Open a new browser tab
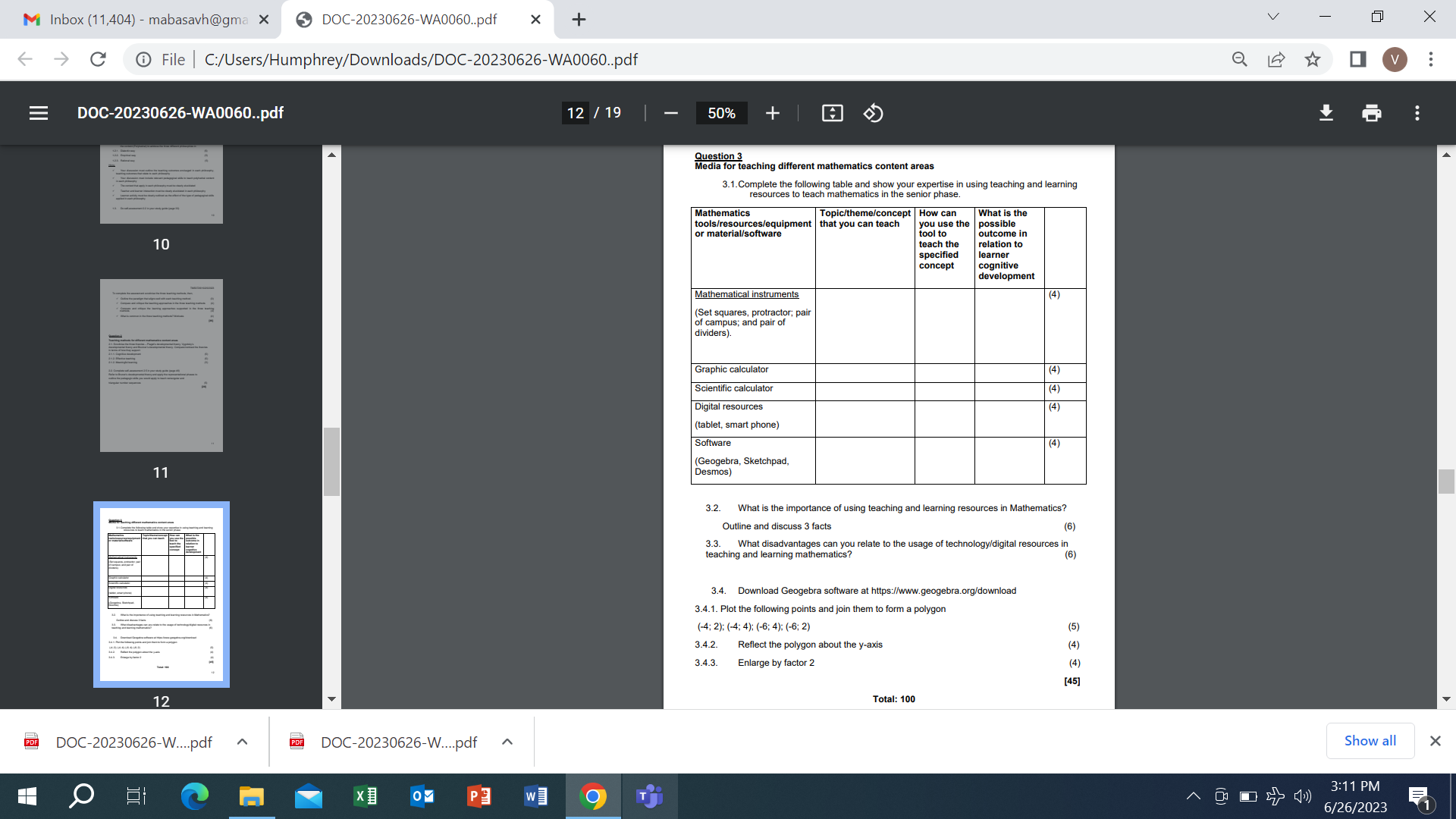 click(579, 20)
